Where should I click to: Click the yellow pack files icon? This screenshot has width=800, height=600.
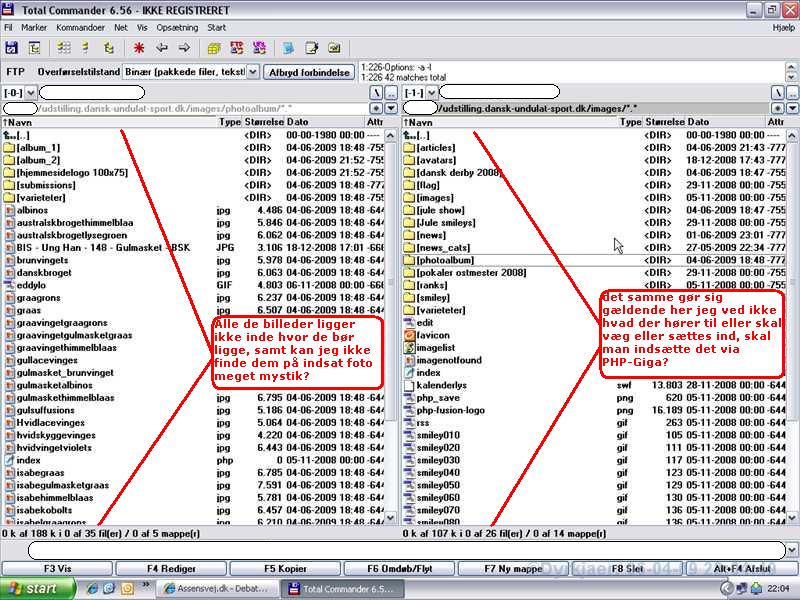pyautogui.click(x=214, y=48)
